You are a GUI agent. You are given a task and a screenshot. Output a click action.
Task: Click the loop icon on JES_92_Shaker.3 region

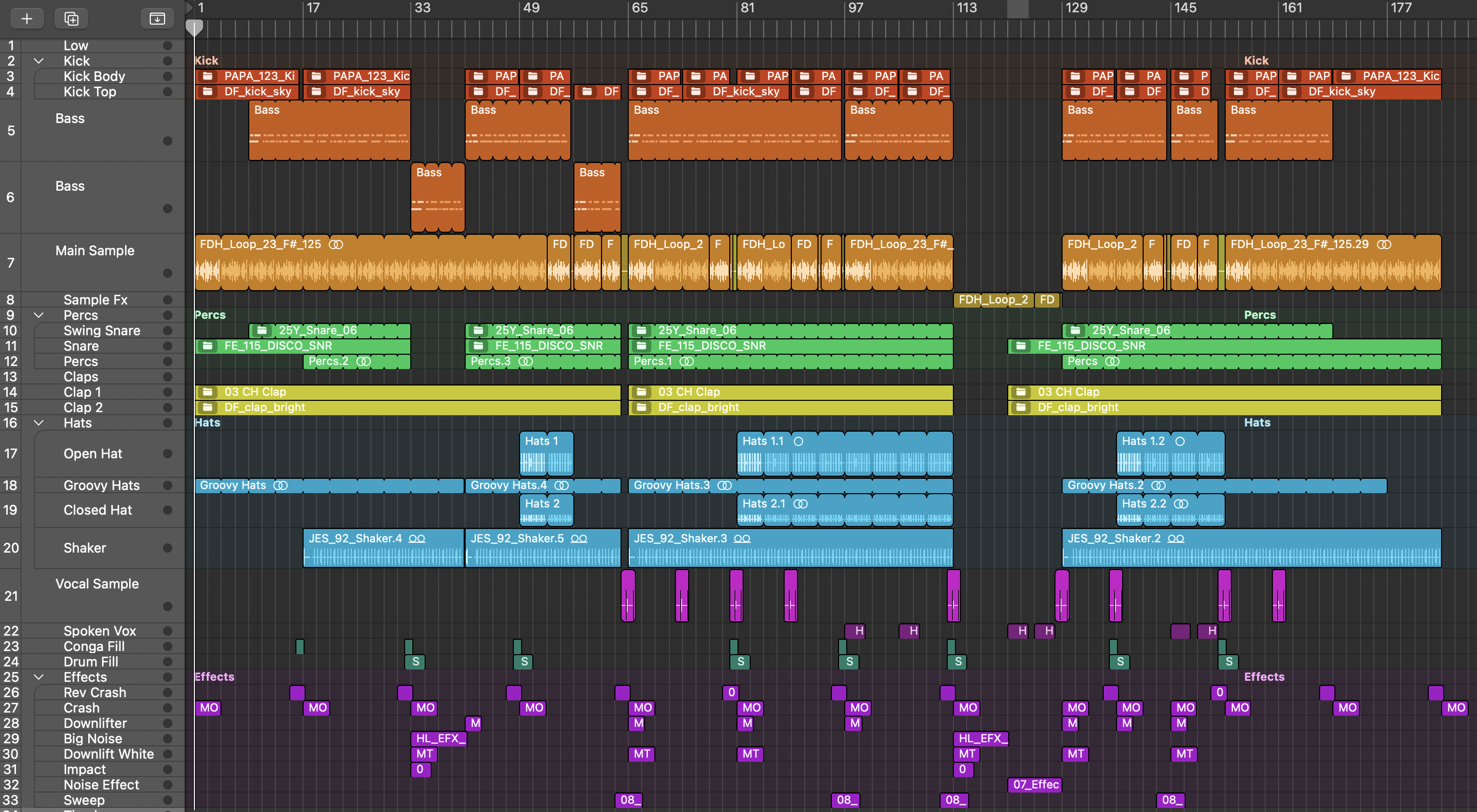[x=742, y=539]
